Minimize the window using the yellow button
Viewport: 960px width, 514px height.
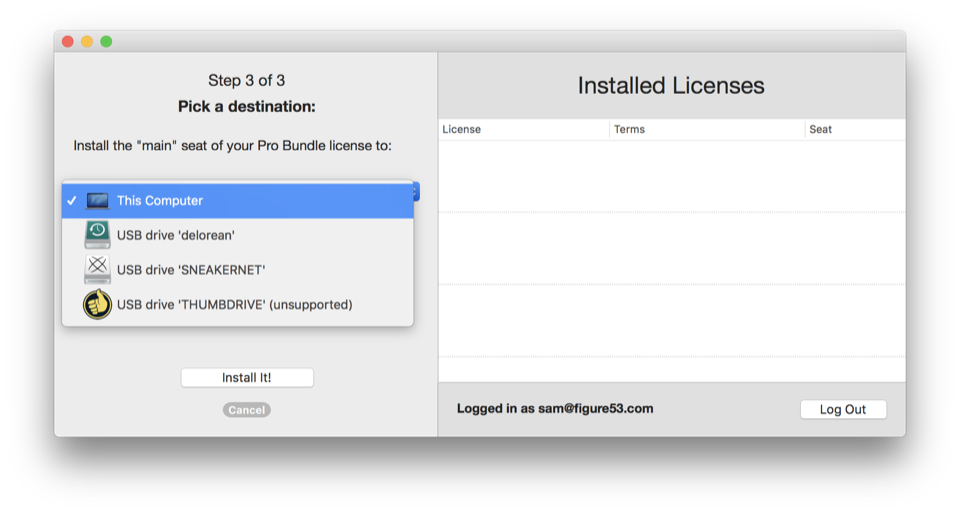pyautogui.click(x=87, y=41)
